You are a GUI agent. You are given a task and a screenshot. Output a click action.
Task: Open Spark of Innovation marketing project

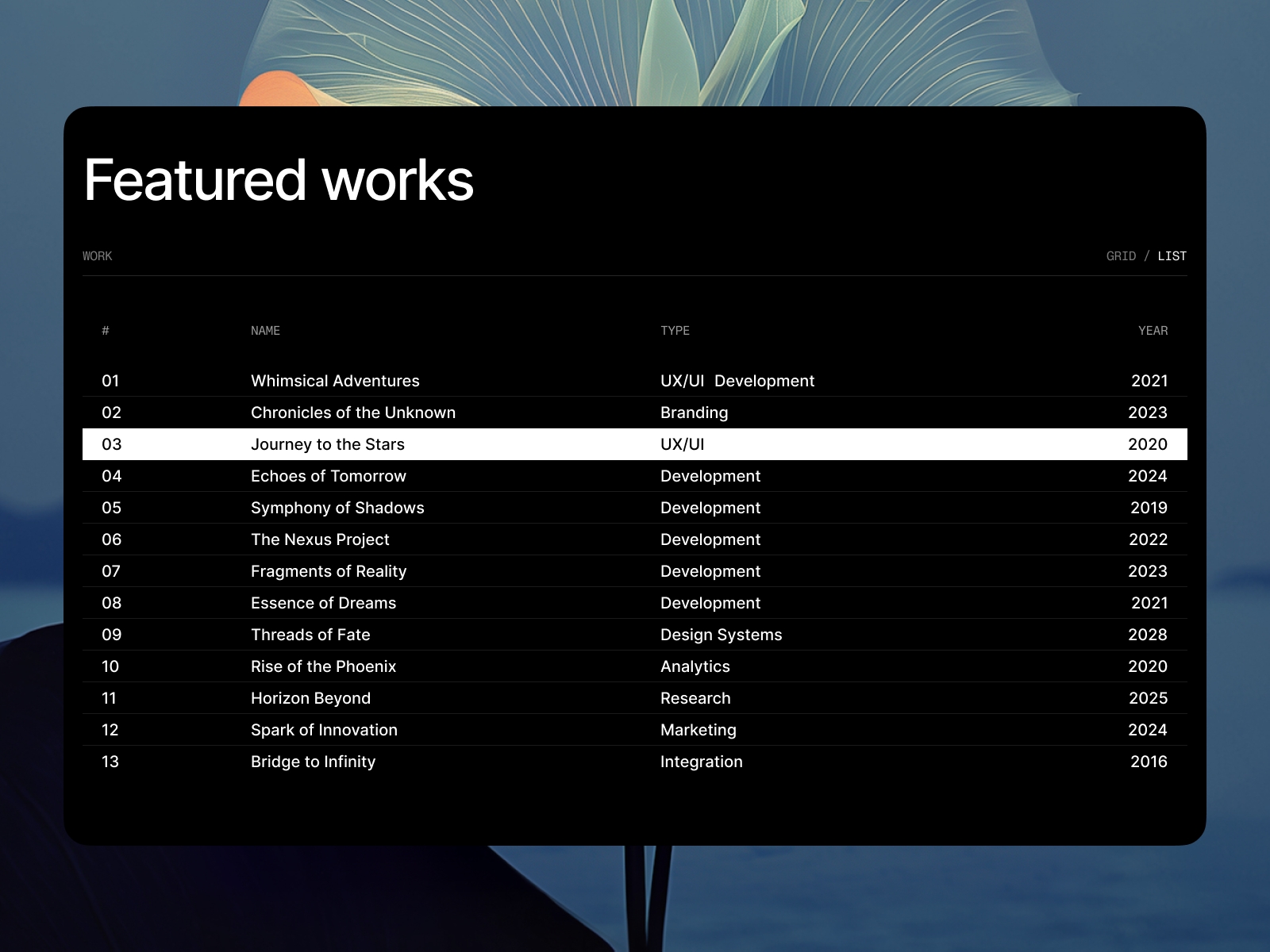click(324, 730)
